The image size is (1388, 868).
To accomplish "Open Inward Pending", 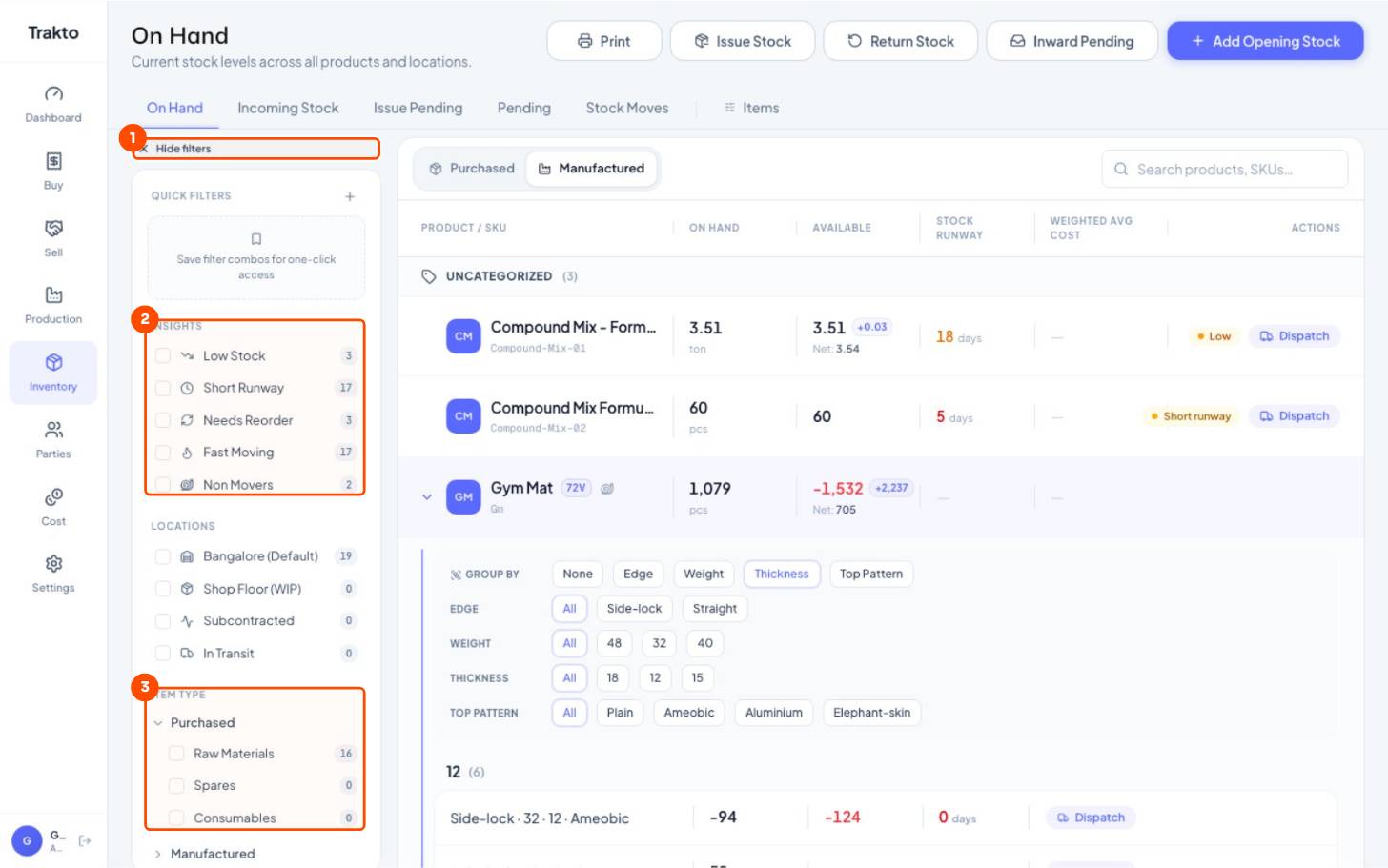I will tap(1072, 41).
